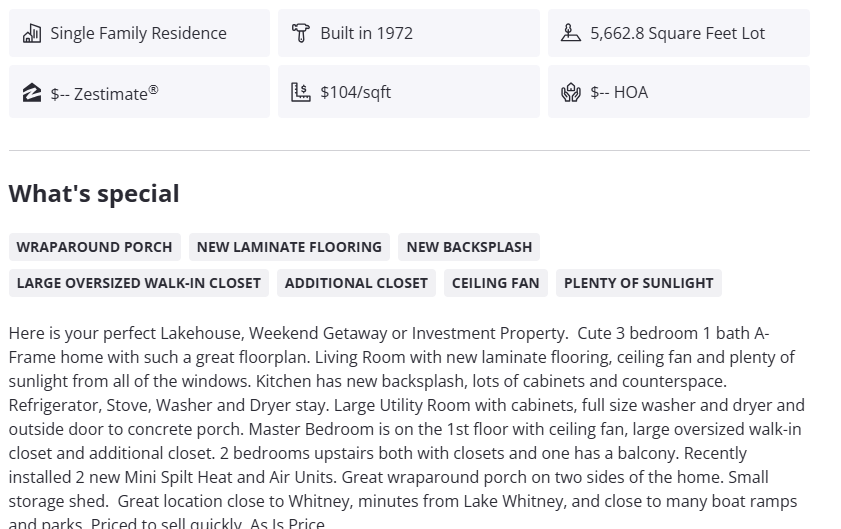
Task: Click the $104/sqft price label
Action: click(x=355, y=92)
